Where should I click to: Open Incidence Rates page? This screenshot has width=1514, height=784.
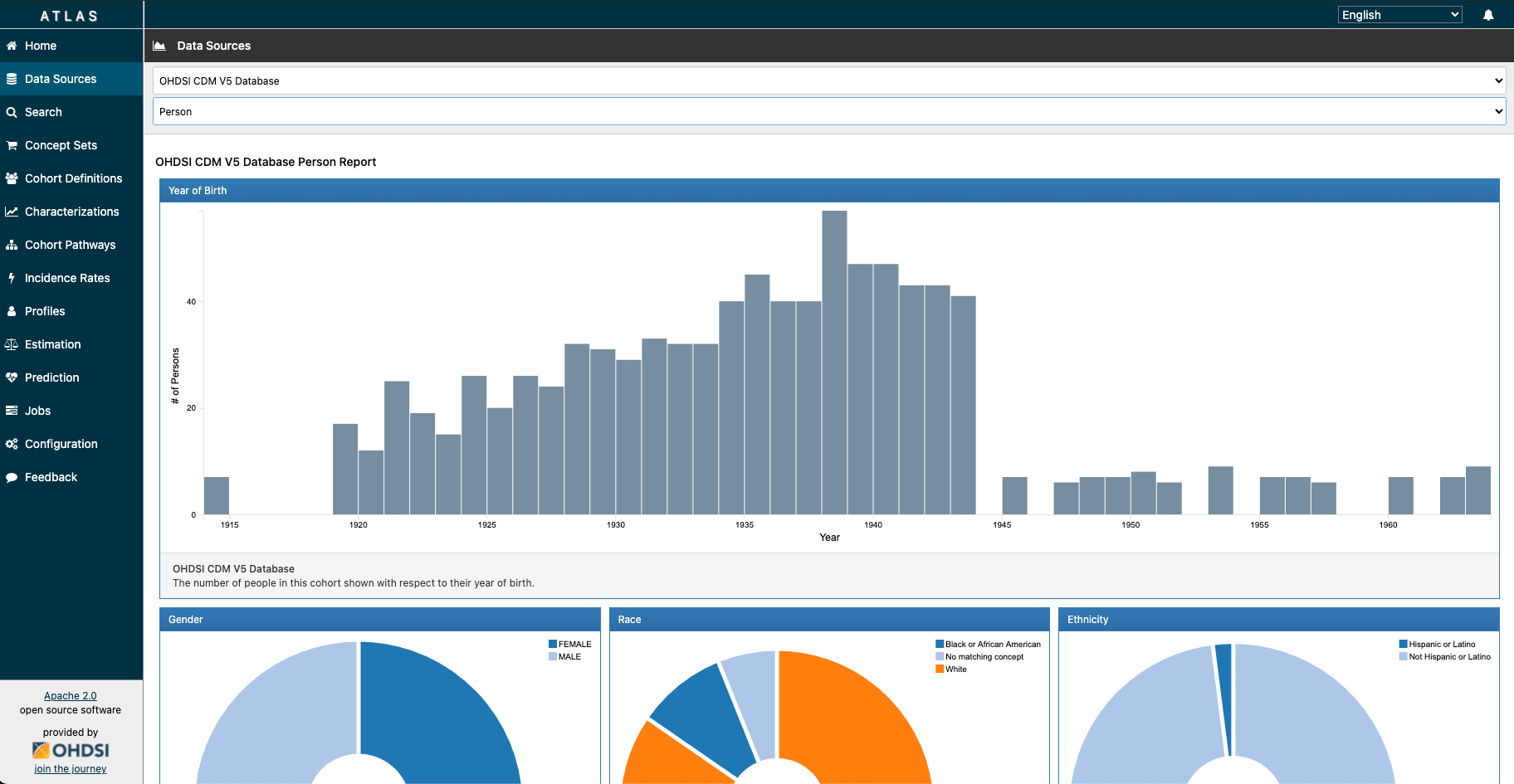coord(71,278)
